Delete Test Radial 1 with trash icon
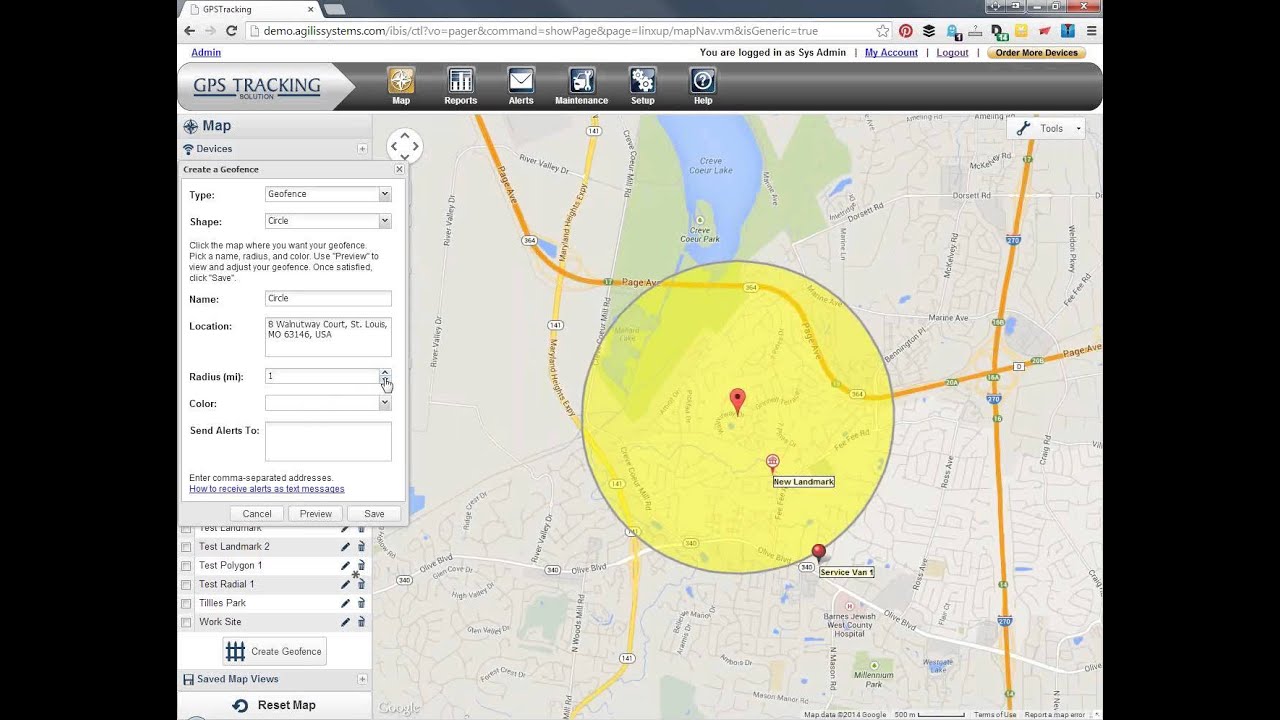The height and width of the screenshot is (720, 1280). (x=361, y=584)
